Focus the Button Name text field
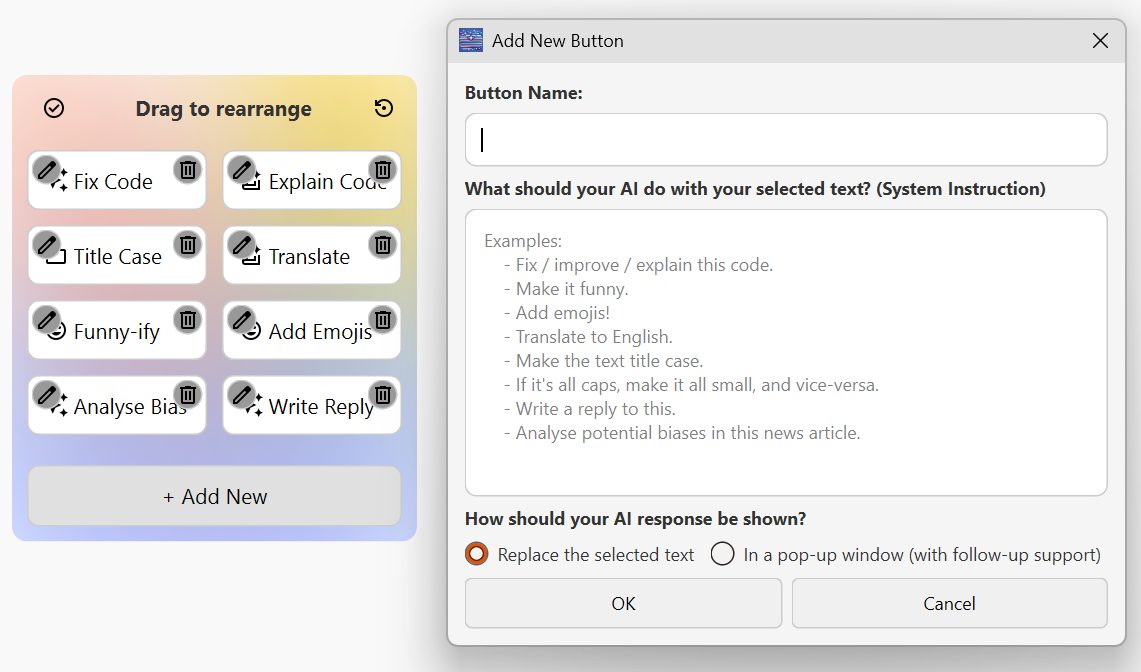 click(x=785, y=139)
